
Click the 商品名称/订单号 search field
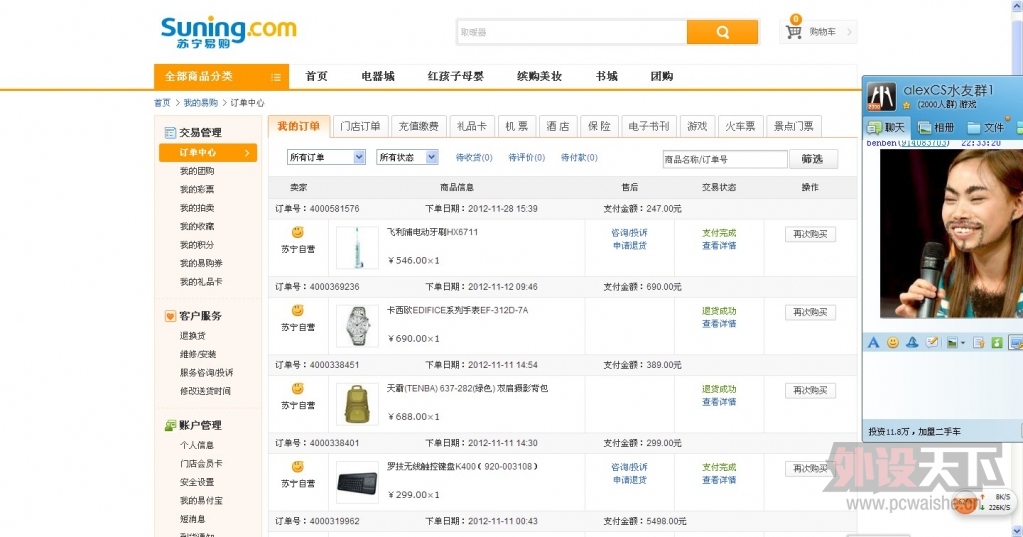pos(725,159)
